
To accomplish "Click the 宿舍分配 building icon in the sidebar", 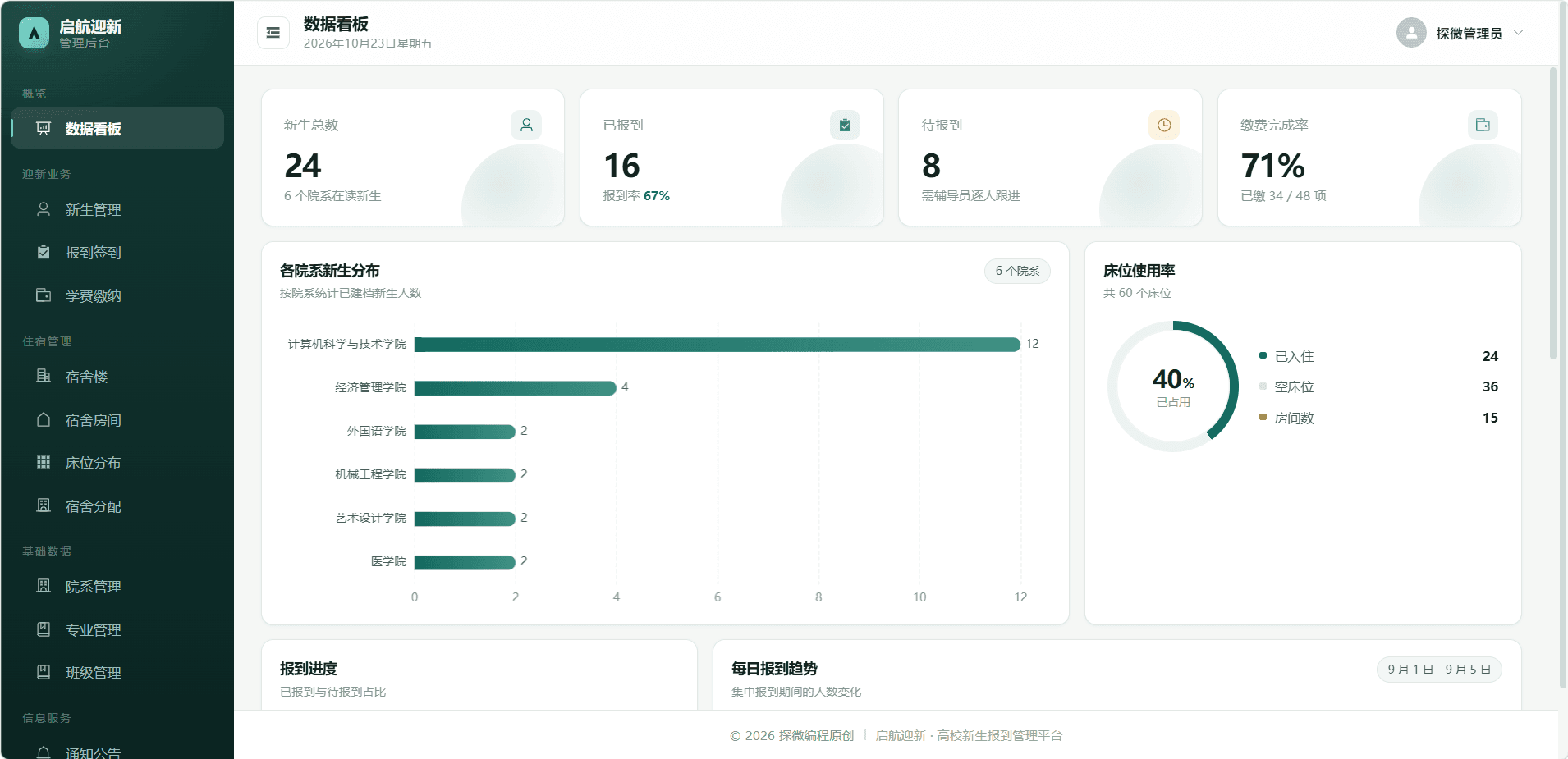I will coord(44,505).
